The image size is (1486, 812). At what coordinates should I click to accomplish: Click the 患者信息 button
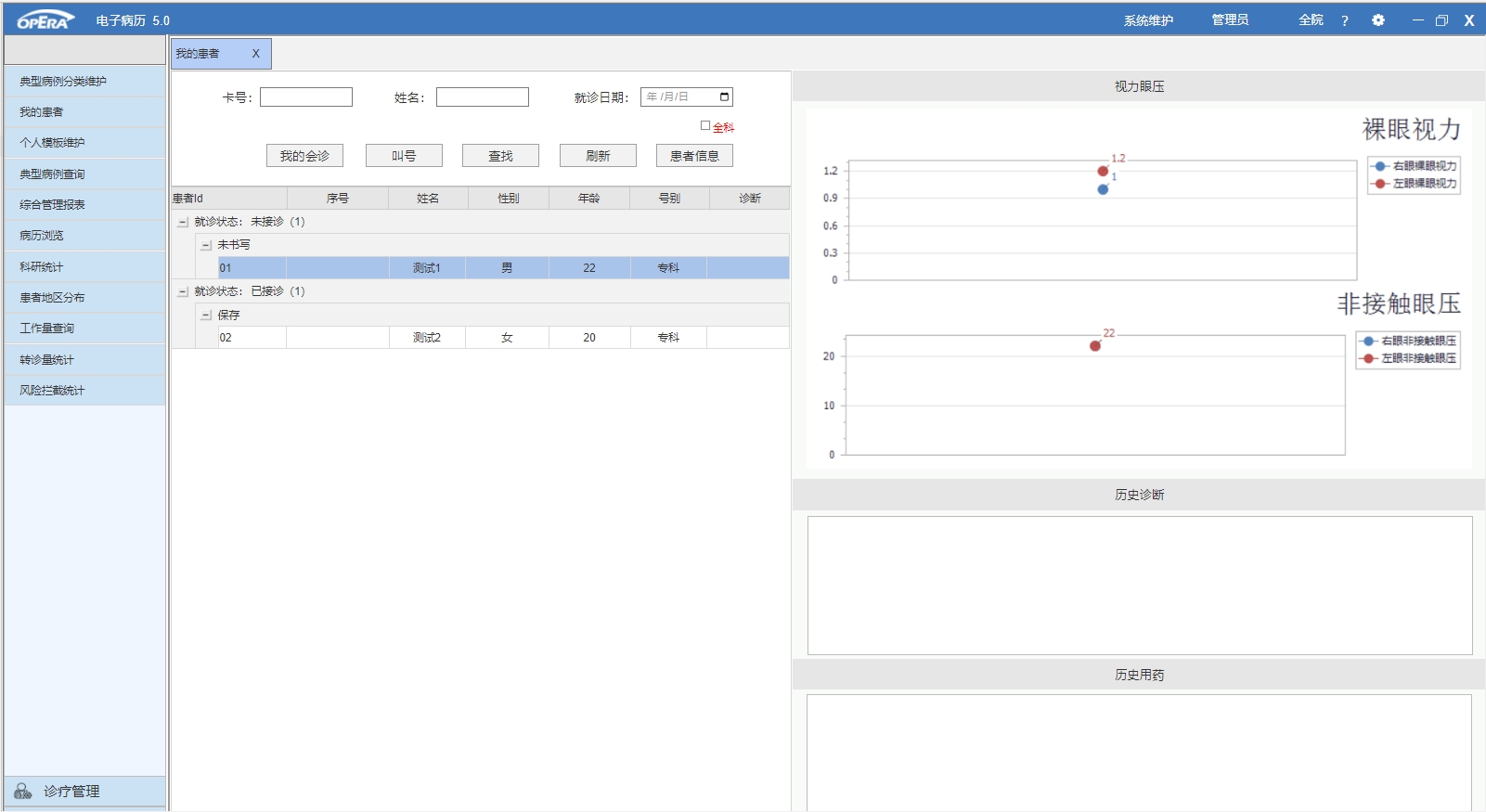click(x=694, y=156)
